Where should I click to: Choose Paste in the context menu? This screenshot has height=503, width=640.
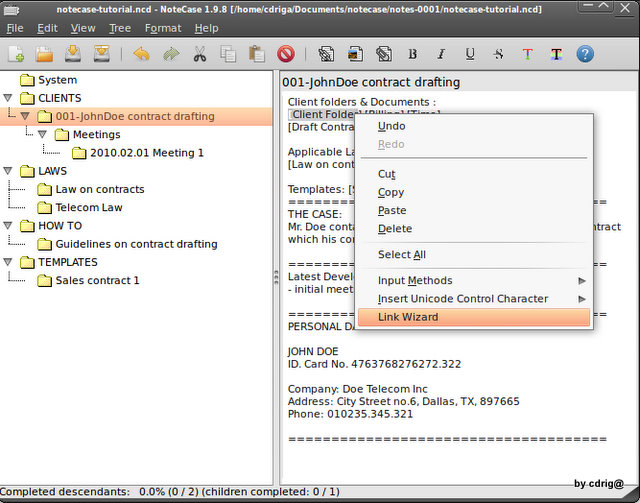[474, 211]
